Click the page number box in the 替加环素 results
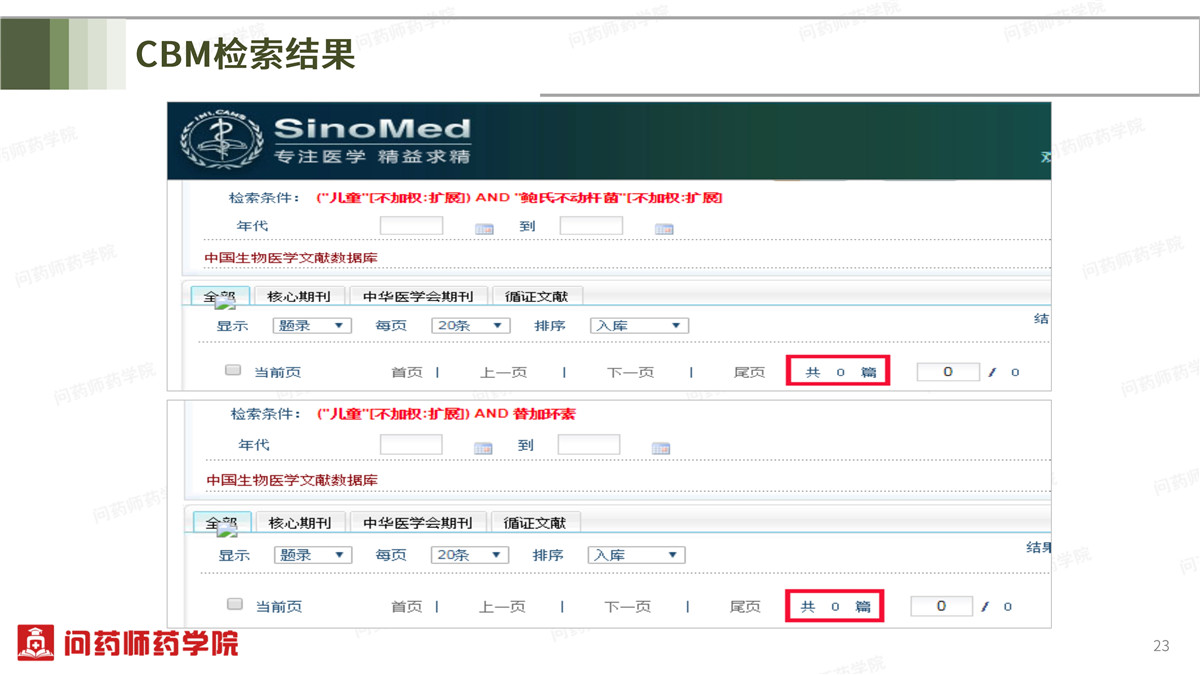The image size is (1200, 675). [x=941, y=606]
